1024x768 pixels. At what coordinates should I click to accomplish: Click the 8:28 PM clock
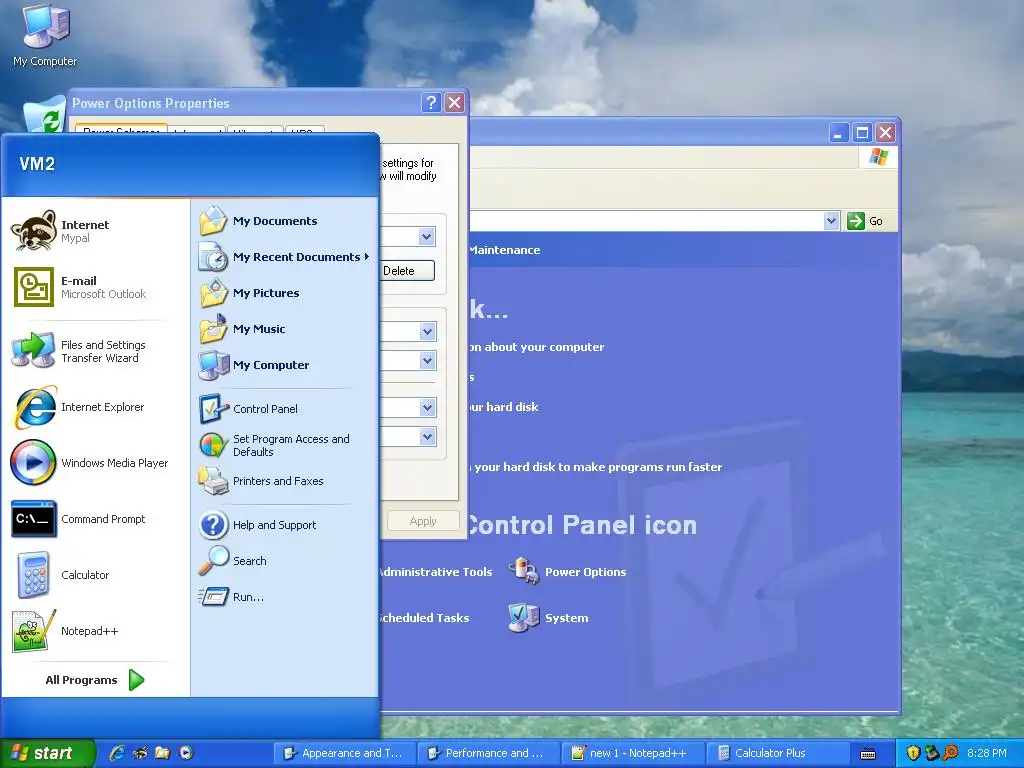point(987,753)
